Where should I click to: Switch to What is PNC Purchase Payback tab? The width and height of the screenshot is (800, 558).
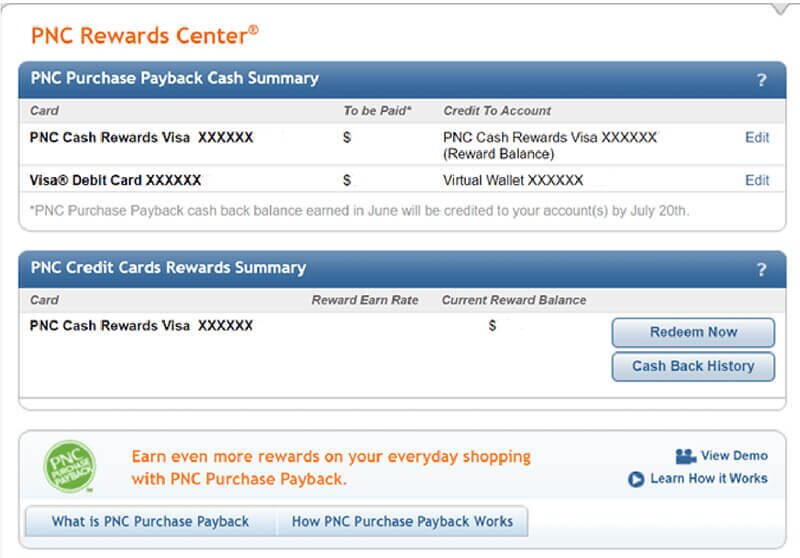point(150,521)
